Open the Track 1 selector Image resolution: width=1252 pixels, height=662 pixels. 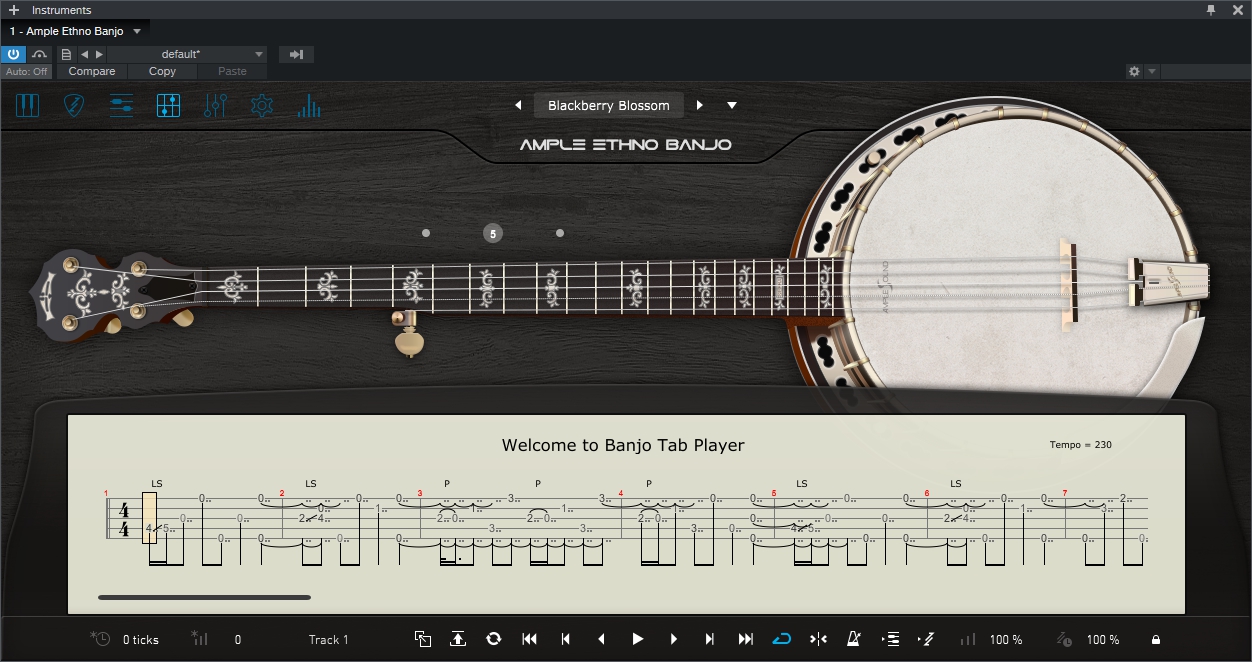click(329, 640)
